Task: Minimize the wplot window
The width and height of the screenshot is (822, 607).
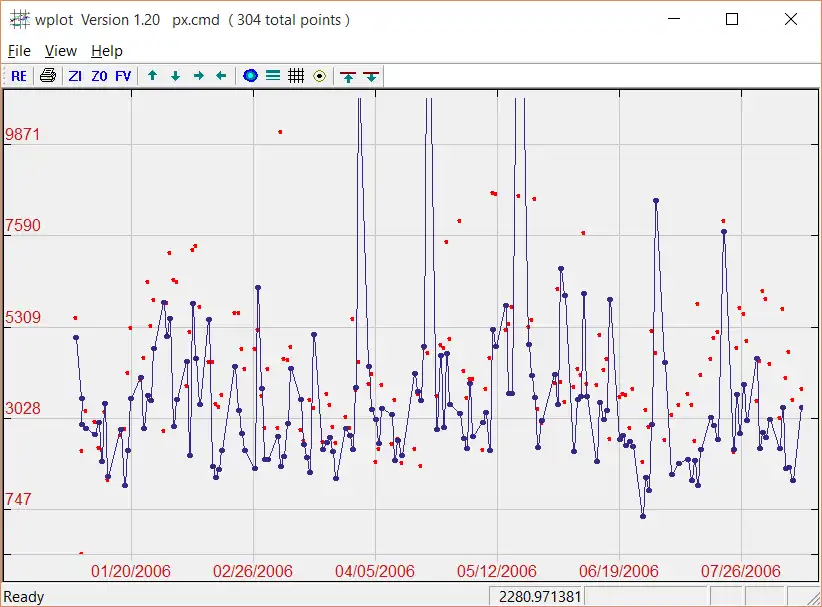Action: (674, 19)
